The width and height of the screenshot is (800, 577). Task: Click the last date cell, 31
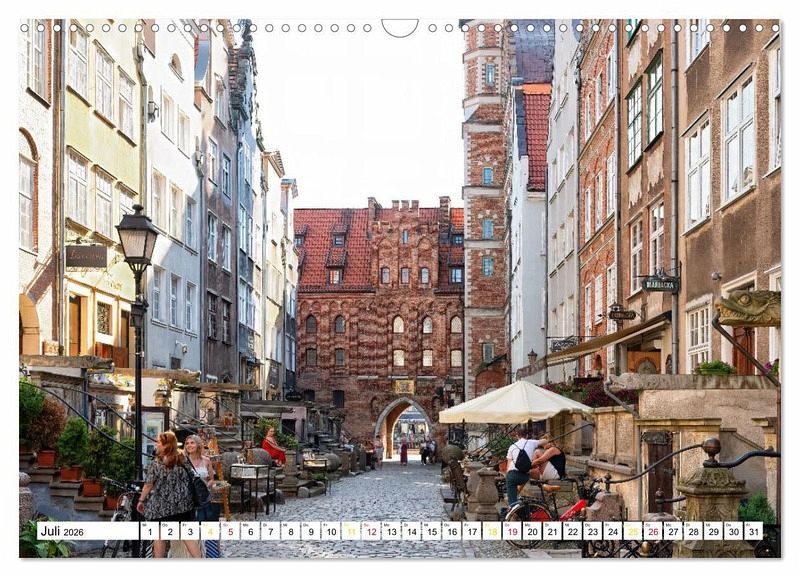tap(754, 531)
